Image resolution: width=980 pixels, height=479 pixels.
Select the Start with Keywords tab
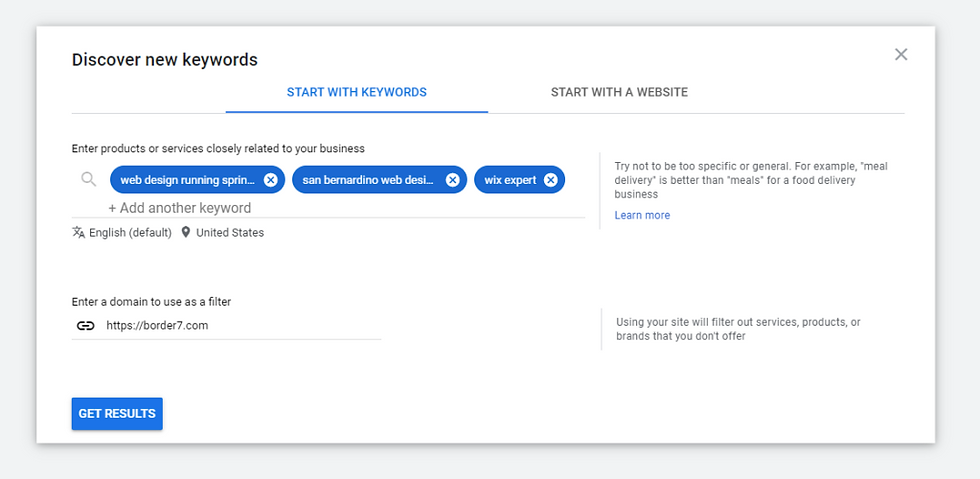point(357,93)
